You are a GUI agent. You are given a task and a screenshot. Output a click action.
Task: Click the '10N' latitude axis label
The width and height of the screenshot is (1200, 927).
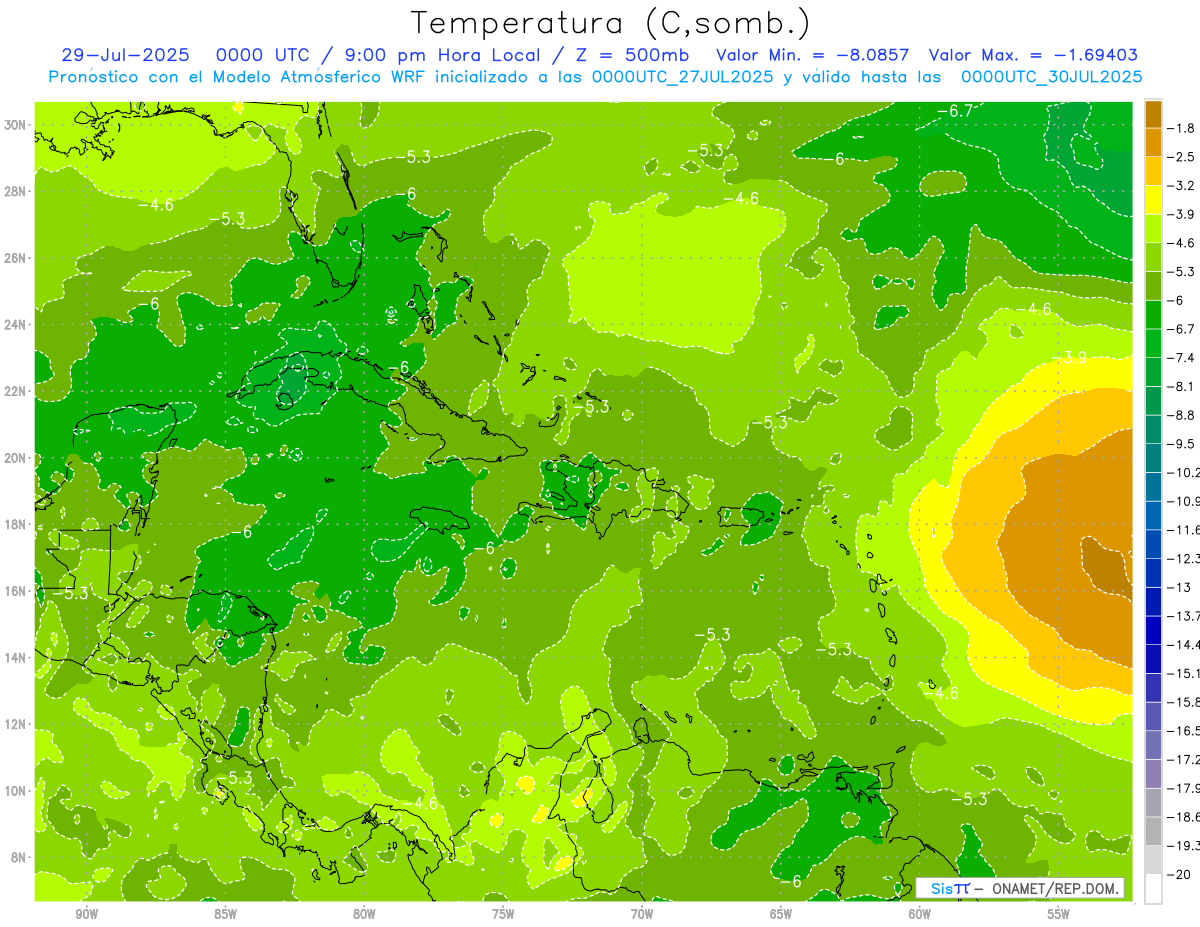coord(17,791)
